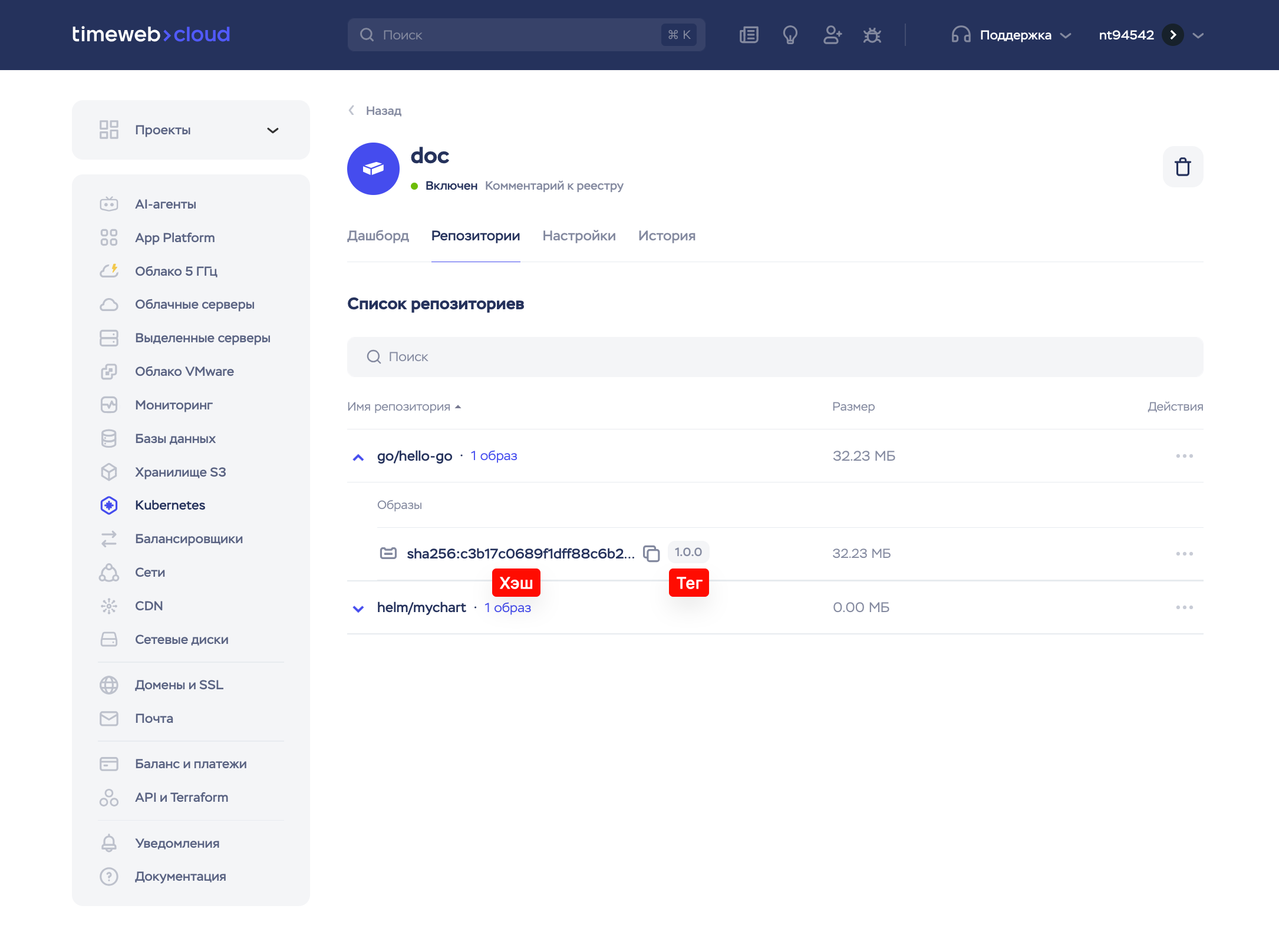This screenshot has width=1279, height=952.
Task: Expand the helm/mychart repository row
Action: click(x=358, y=609)
